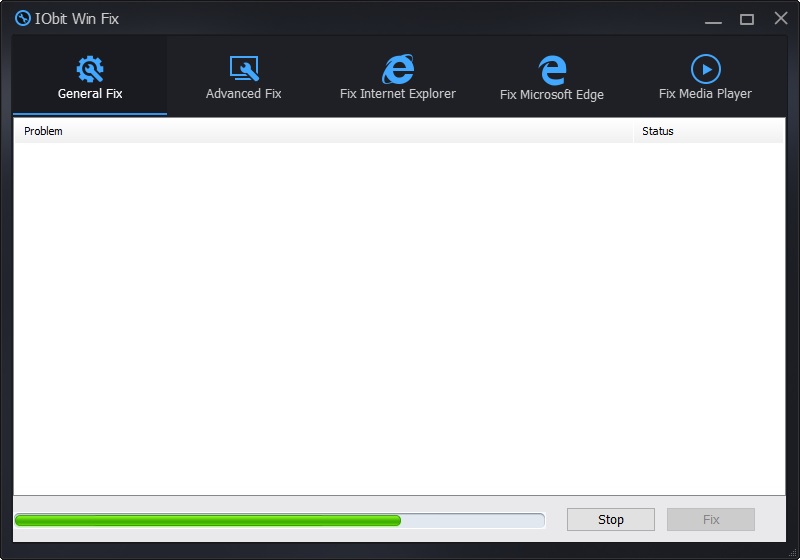The image size is (800, 560).
Task: Click the Microsoft Edge logo icon
Action: pos(552,70)
